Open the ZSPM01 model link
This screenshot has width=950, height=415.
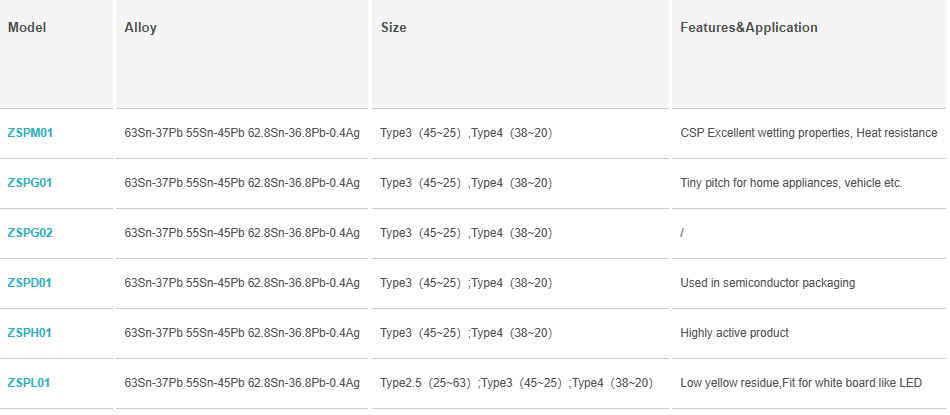(x=30, y=133)
